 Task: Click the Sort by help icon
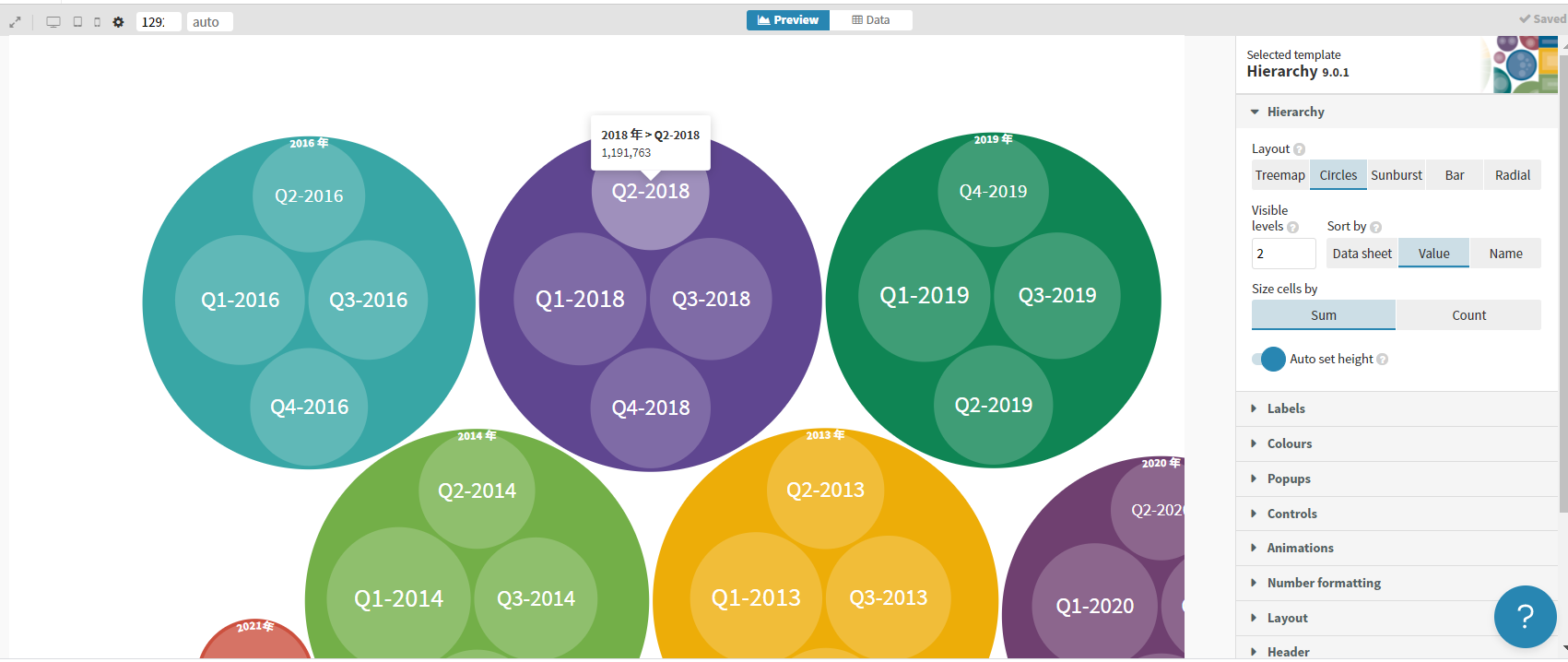[1375, 227]
